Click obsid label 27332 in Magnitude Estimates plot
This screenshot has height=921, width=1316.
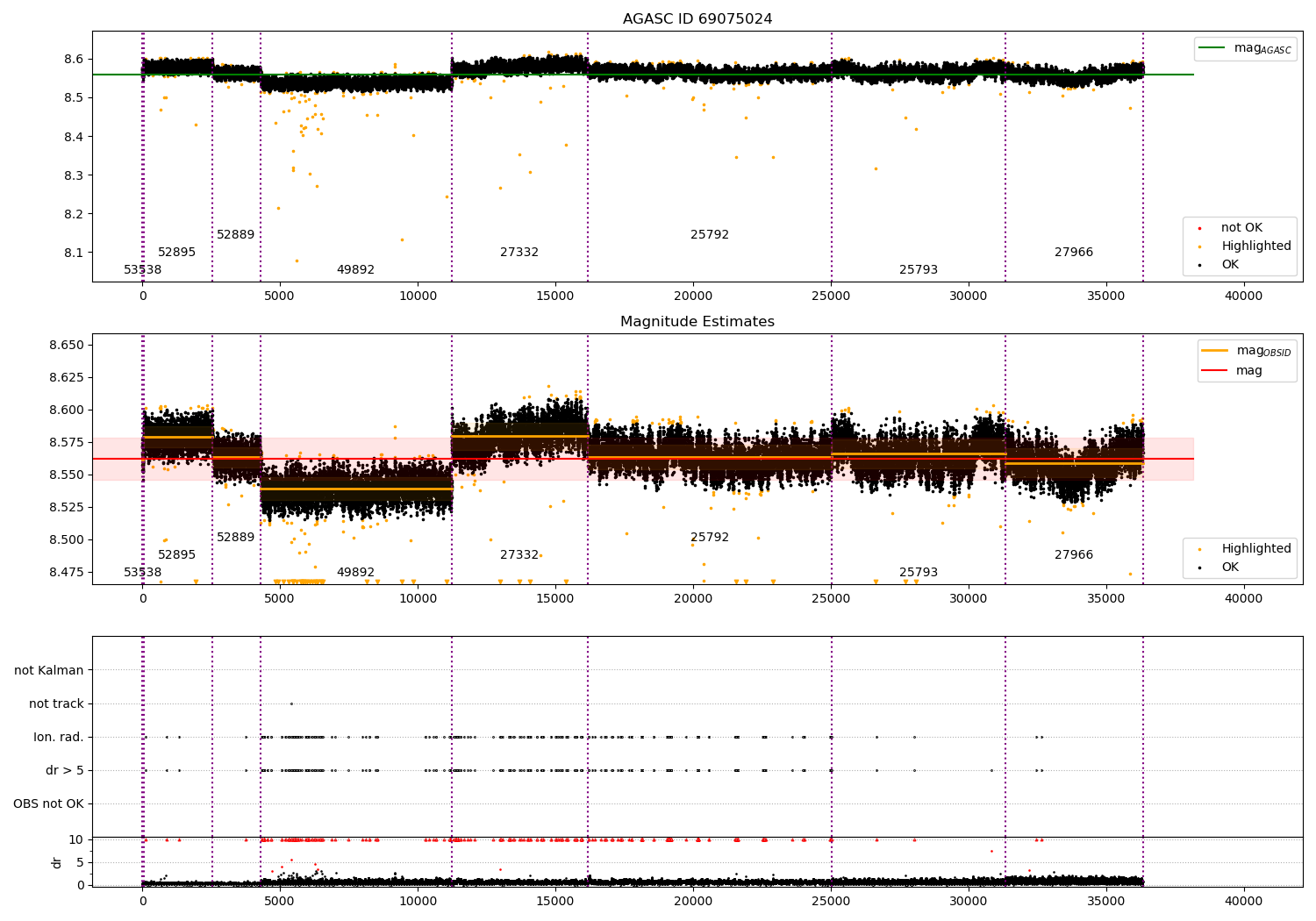(x=519, y=555)
